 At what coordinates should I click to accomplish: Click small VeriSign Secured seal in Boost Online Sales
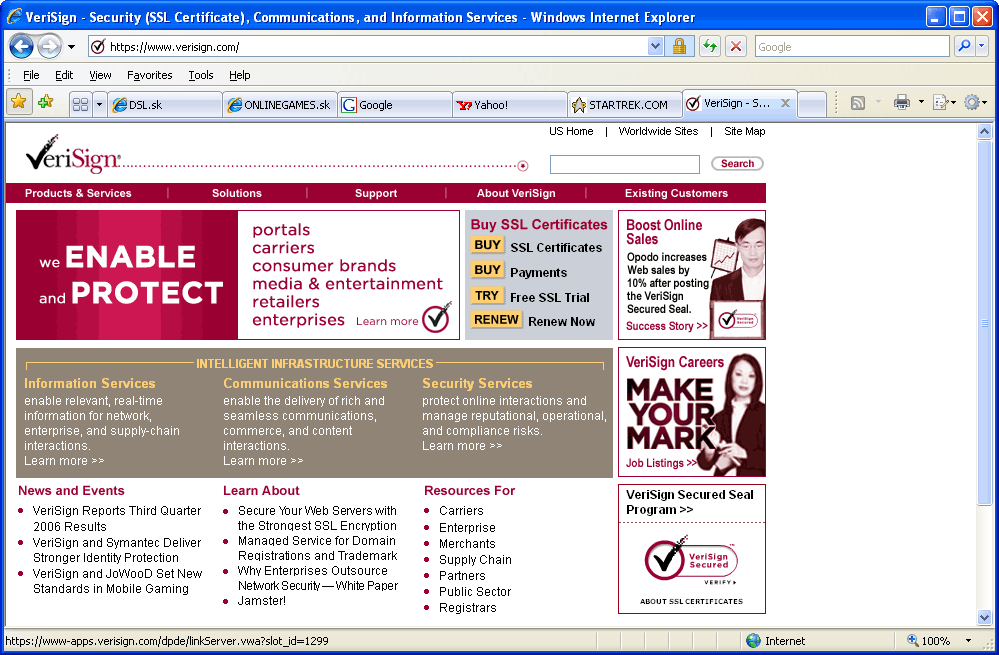point(738,320)
